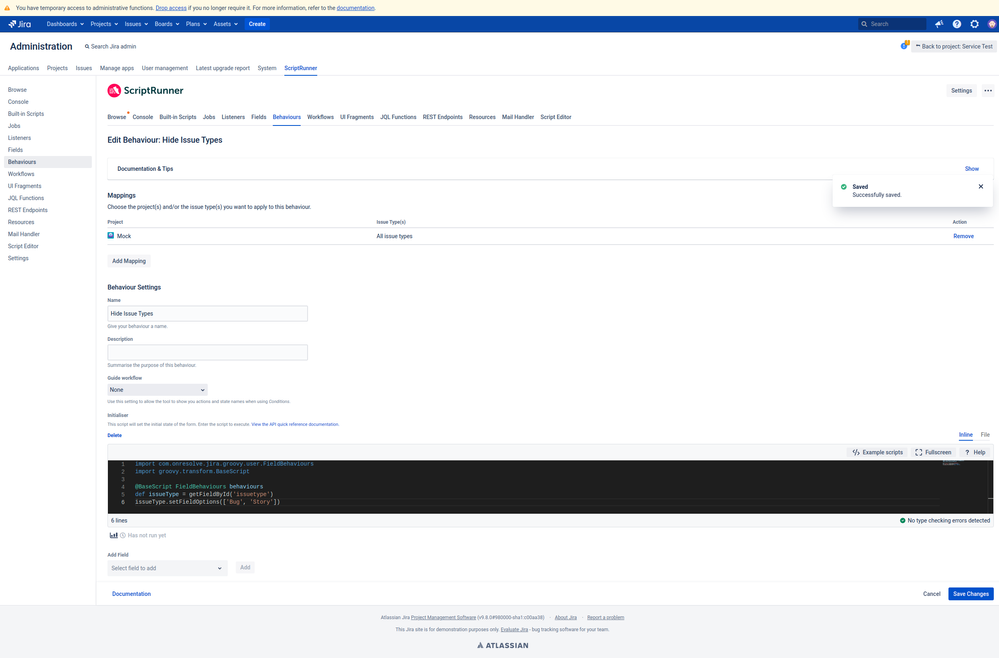This screenshot has height=658, width=999.
Task: Switch to the Workflows tab
Action: tap(320, 116)
